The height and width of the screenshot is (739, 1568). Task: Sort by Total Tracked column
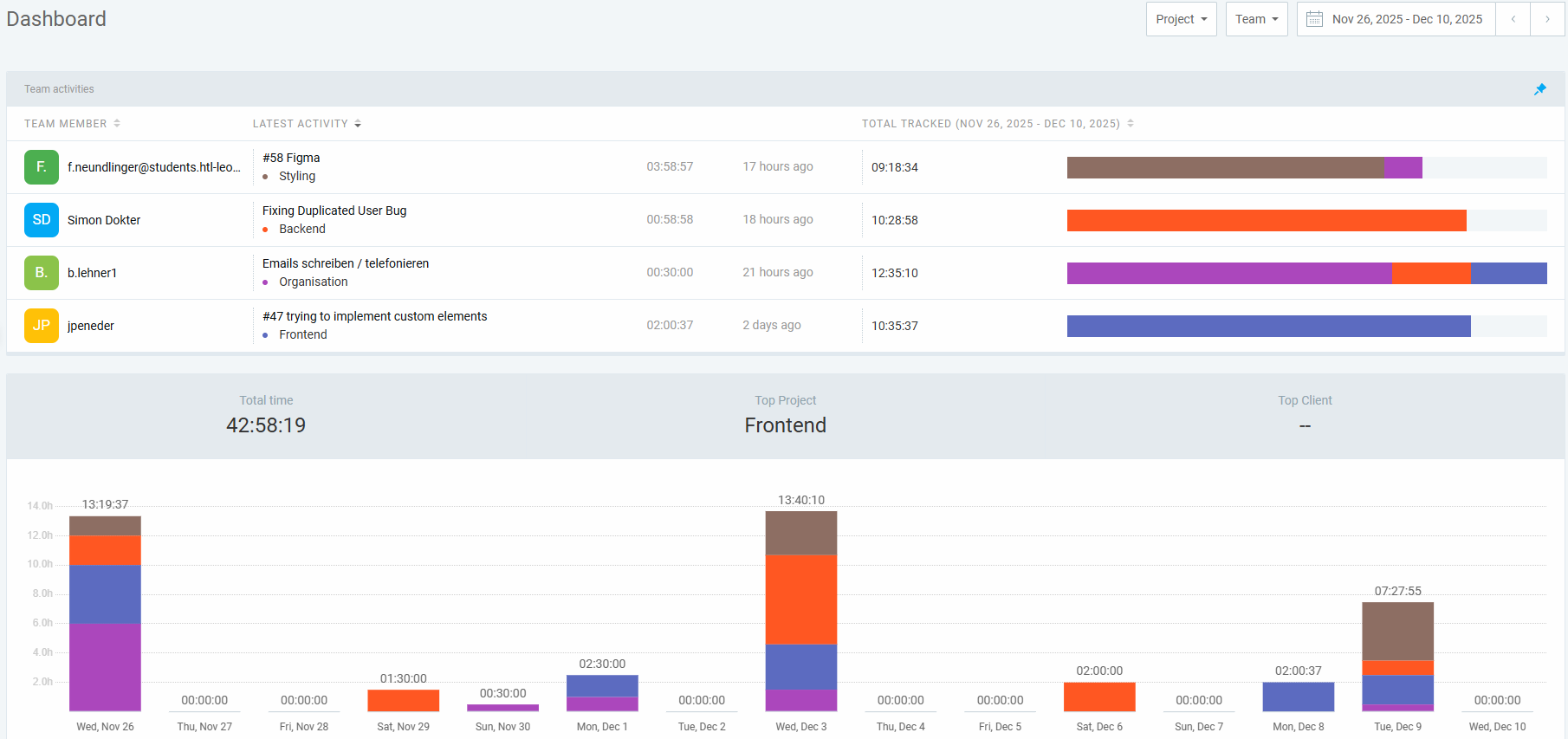pos(997,124)
